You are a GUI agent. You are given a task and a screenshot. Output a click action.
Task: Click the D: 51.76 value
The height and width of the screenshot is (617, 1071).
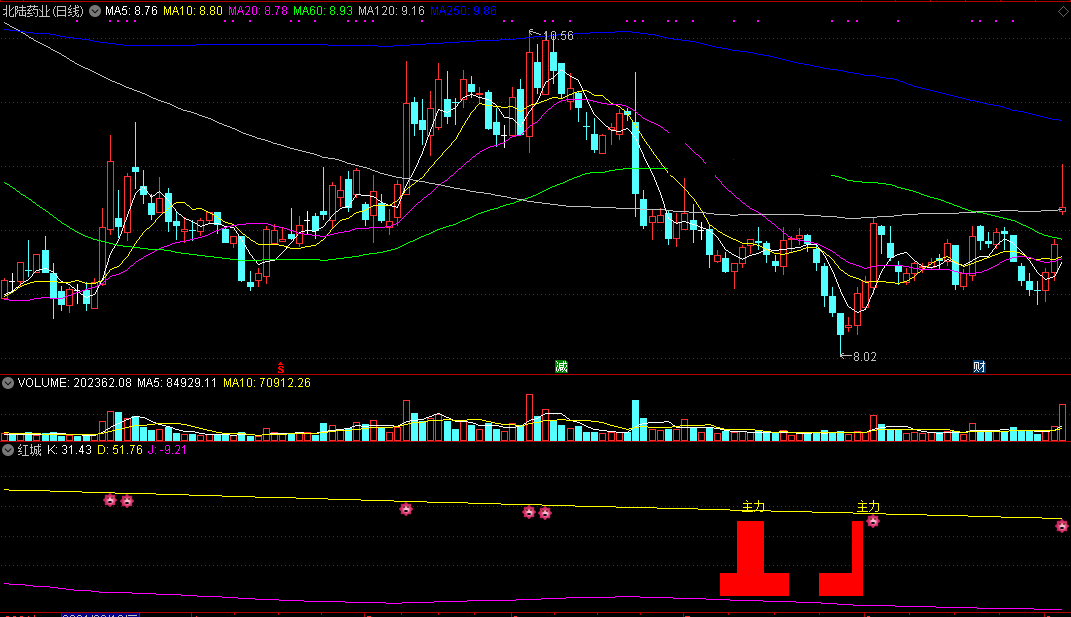click(x=120, y=450)
